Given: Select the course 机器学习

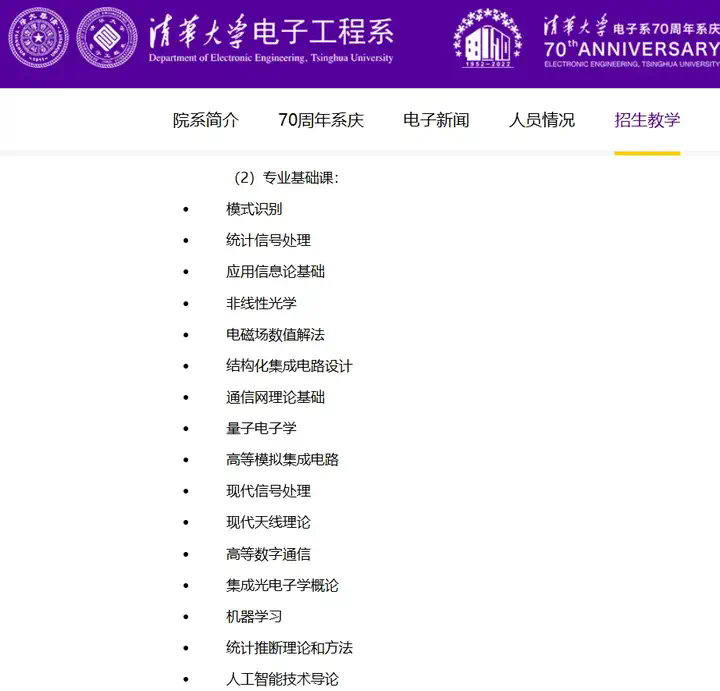Looking at the screenshot, I should (254, 616).
